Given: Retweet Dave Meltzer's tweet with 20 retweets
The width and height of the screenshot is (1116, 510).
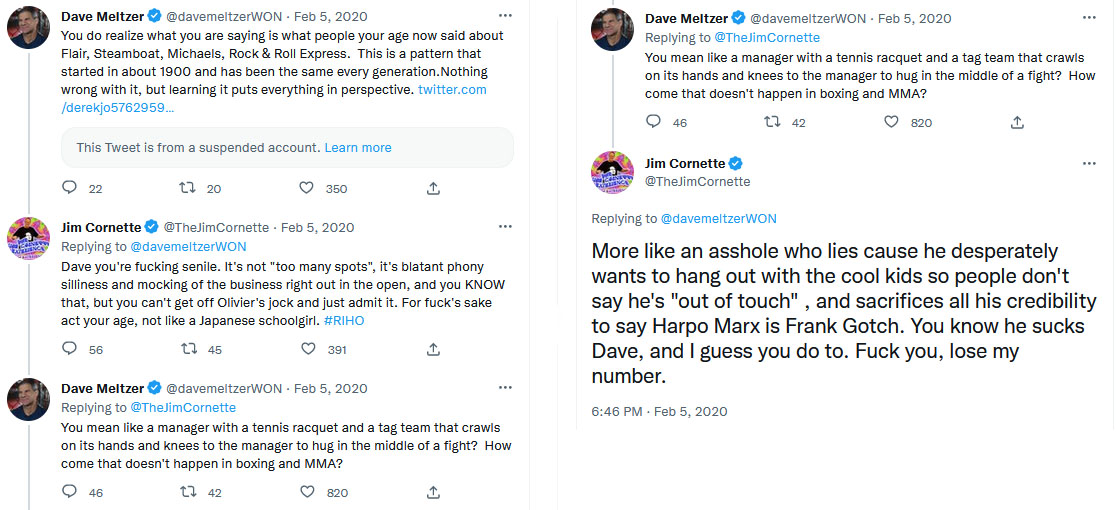Looking at the screenshot, I should pos(187,188).
